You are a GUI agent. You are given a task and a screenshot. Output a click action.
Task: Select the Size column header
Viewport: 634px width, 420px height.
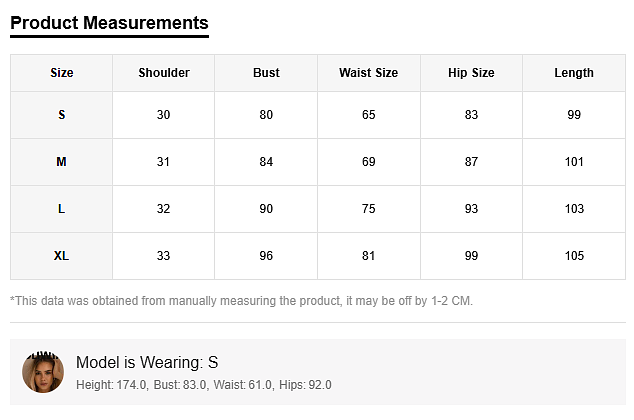tap(62, 73)
